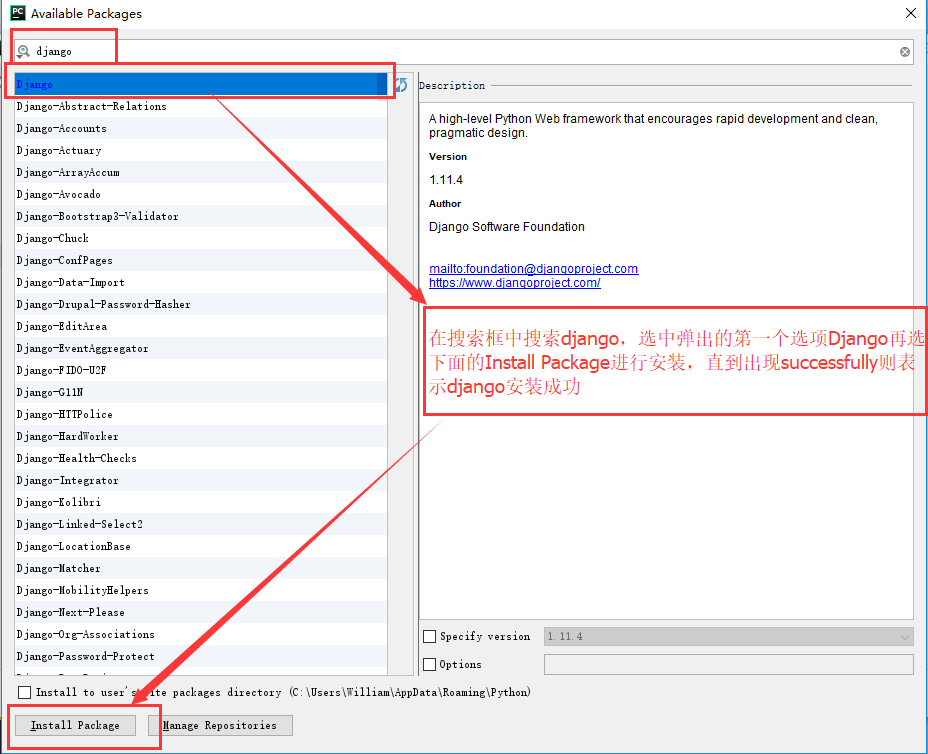Click the Install Package button

point(75,726)
